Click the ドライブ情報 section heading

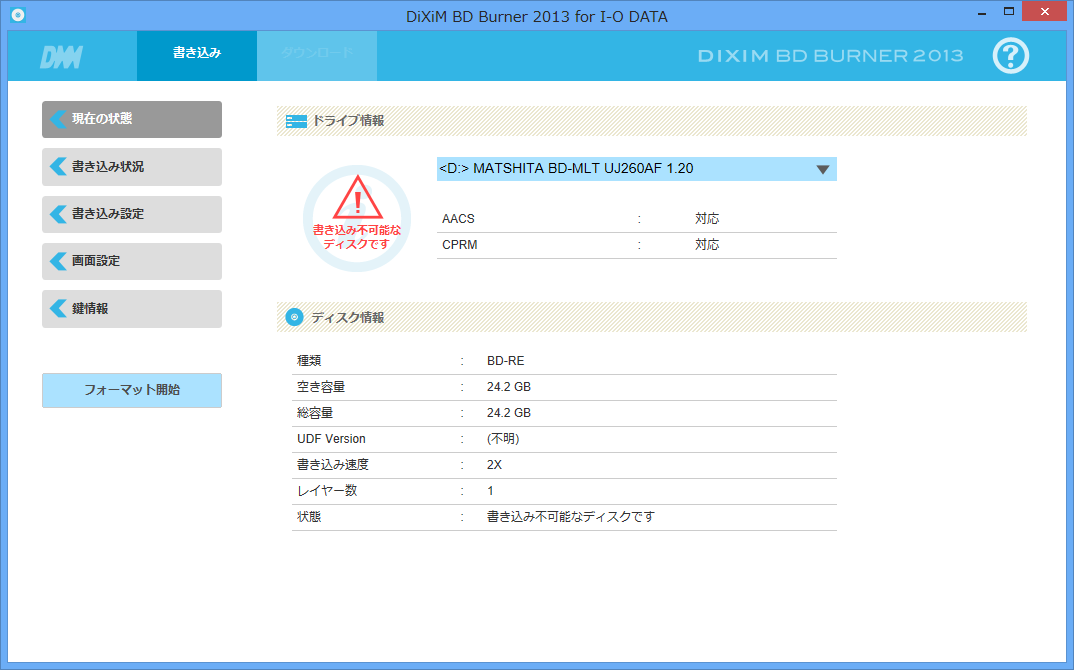point(348,121)
